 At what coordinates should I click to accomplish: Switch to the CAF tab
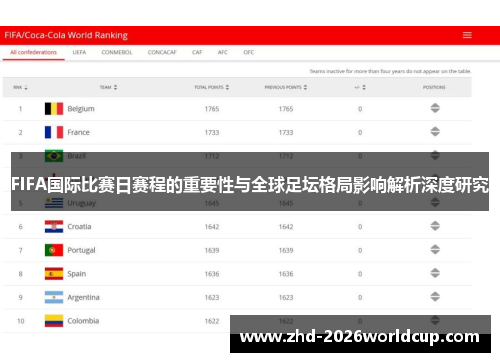click(x=197, y=52)
